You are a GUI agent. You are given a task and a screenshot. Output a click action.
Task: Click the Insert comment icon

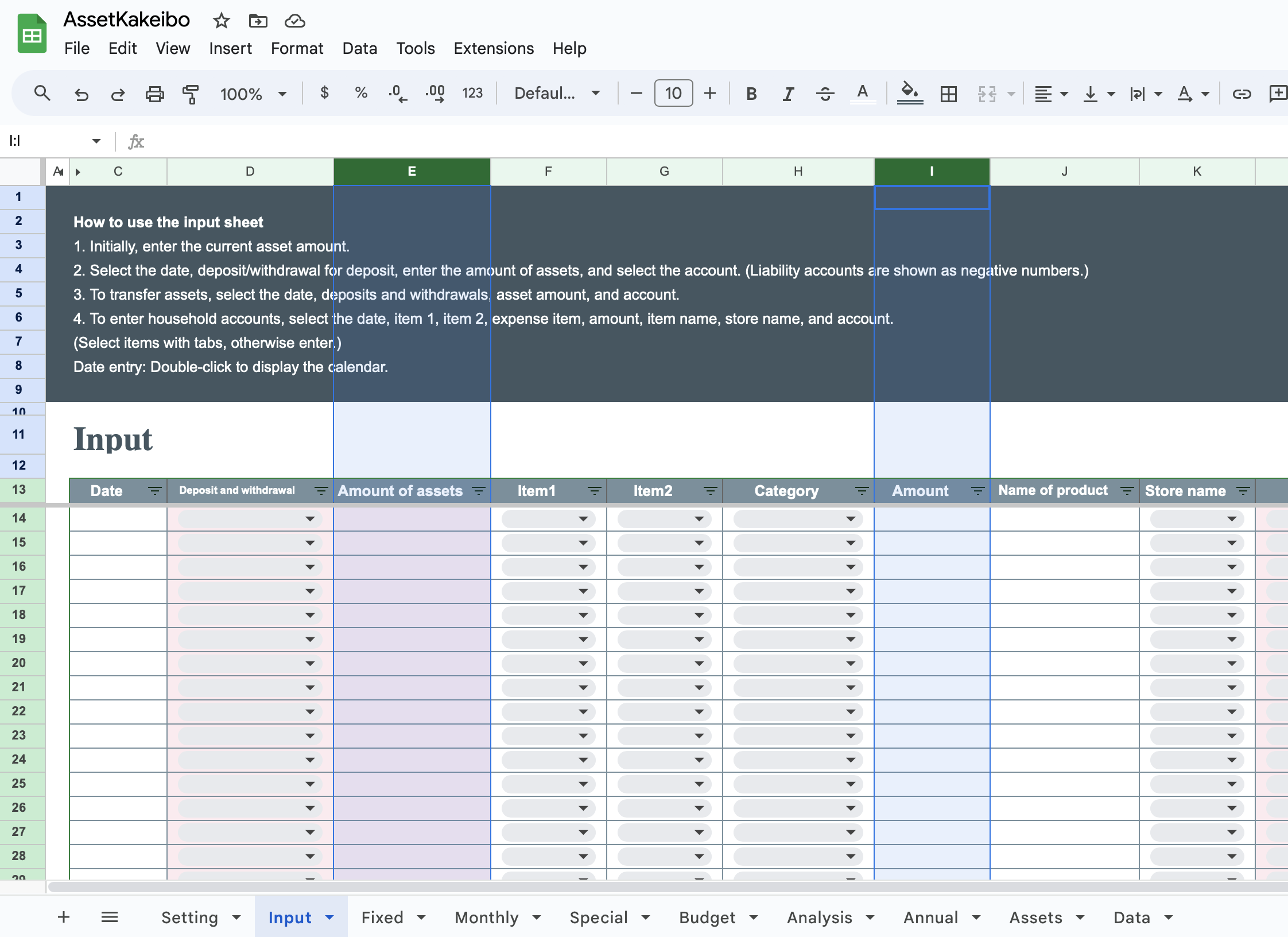pyautogui.click(x=1278, y=93)
